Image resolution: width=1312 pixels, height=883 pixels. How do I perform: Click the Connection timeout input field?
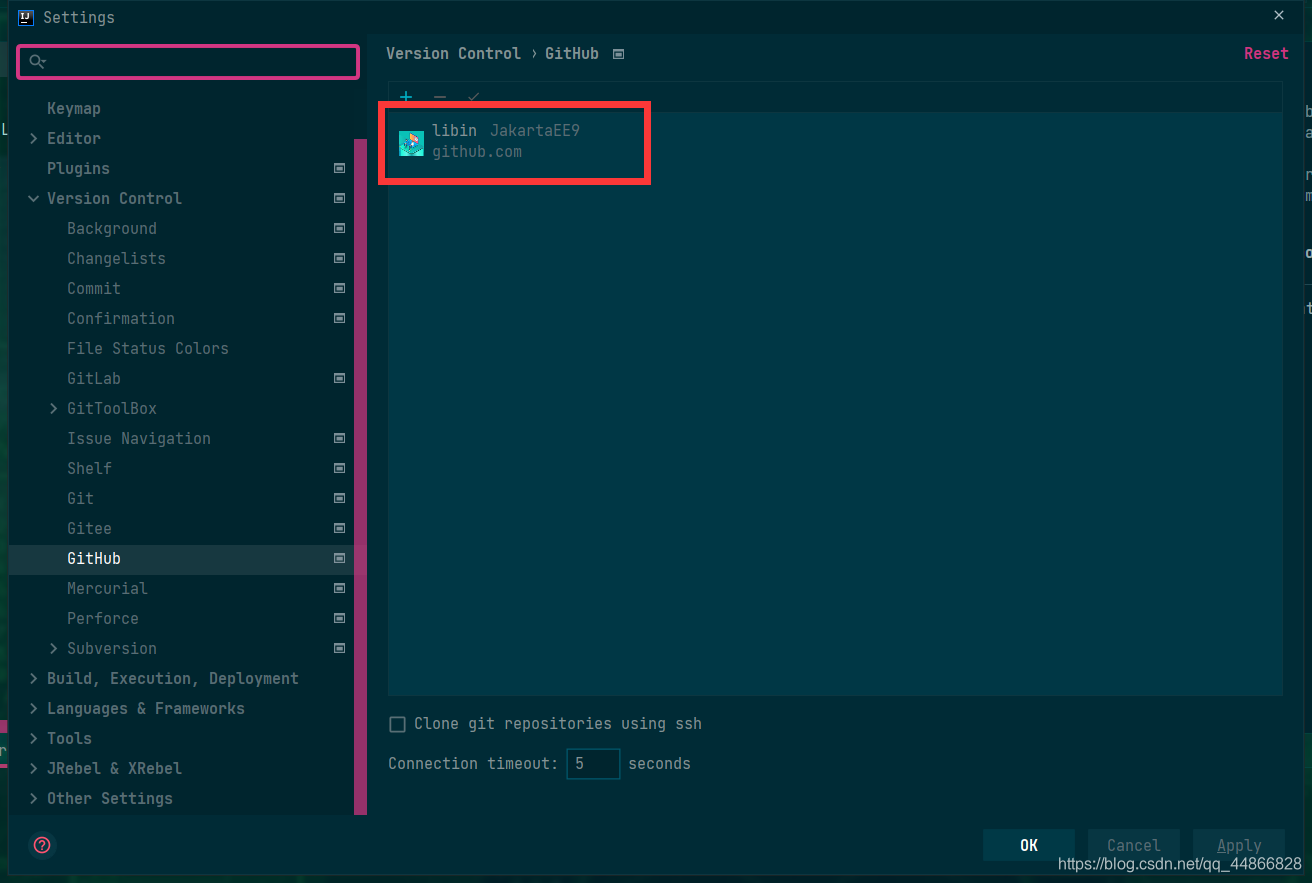(x=593, y=764)
